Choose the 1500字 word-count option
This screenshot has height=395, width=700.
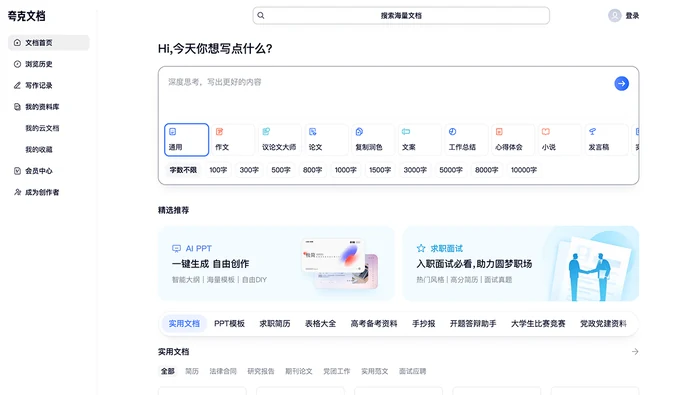[380, 170]
